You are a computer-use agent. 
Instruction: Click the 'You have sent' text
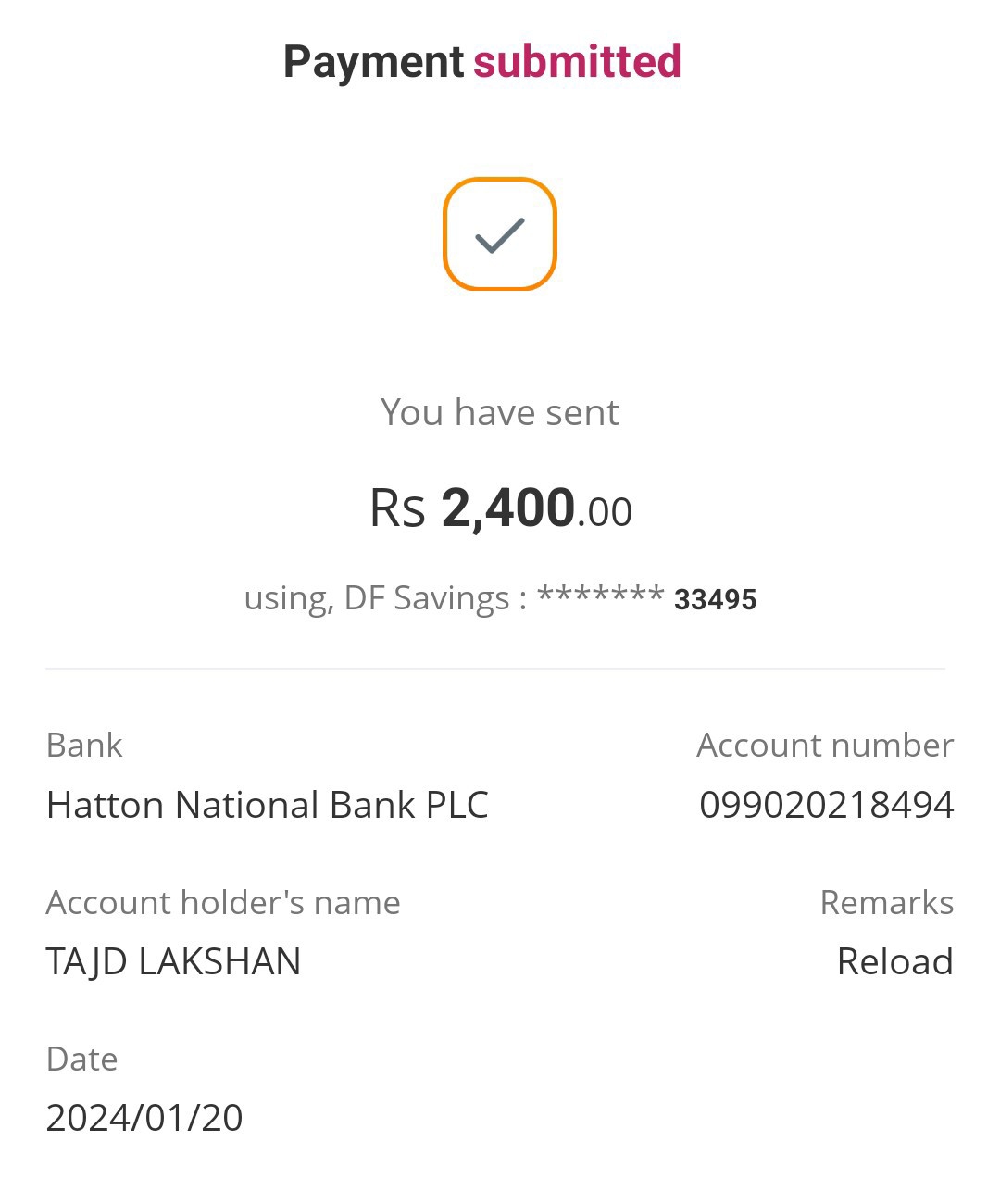point(499,412)
